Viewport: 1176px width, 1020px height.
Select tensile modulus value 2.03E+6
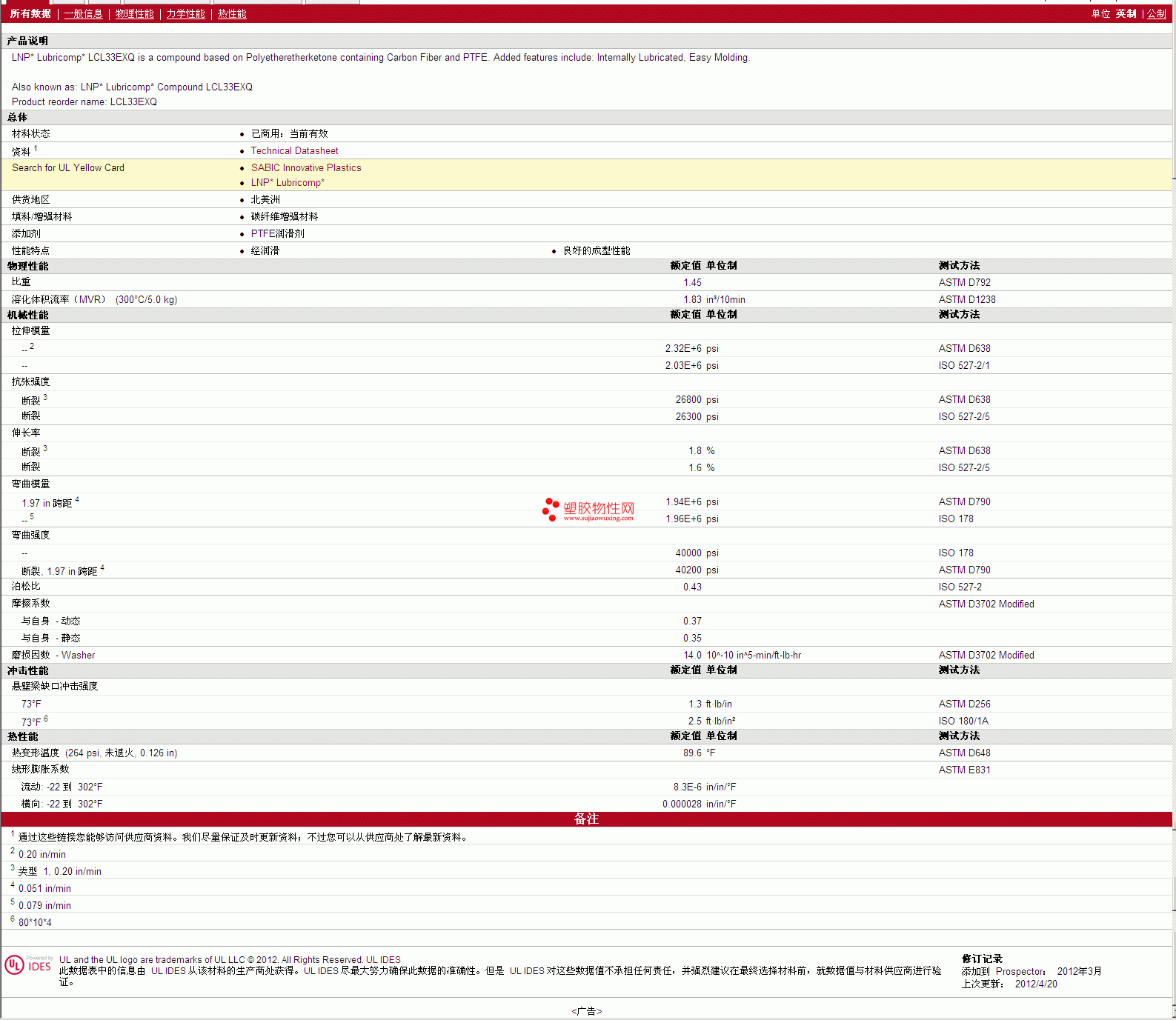coord(683,365)
